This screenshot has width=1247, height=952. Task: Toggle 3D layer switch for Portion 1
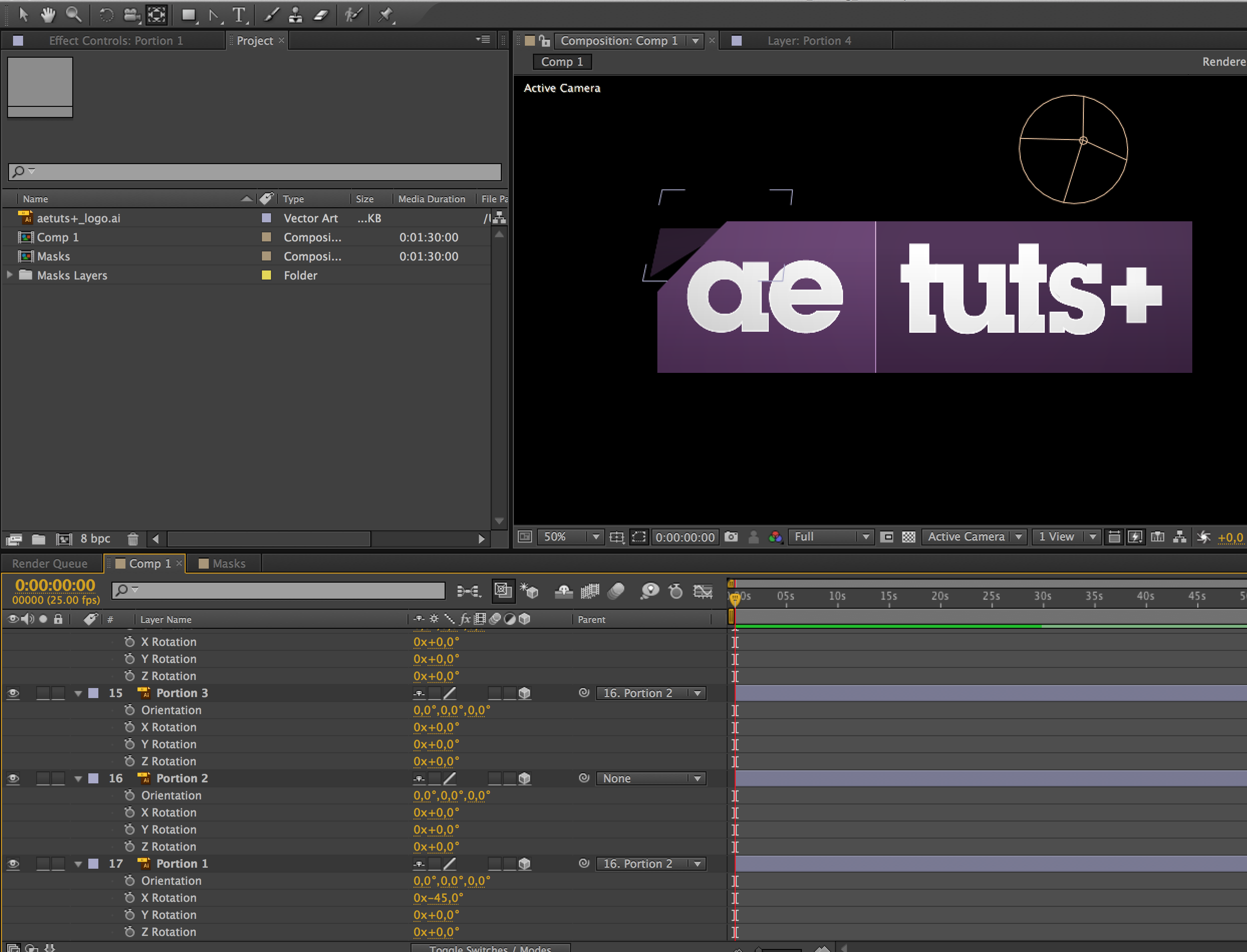pyautogui.click(x=524, y=864)
